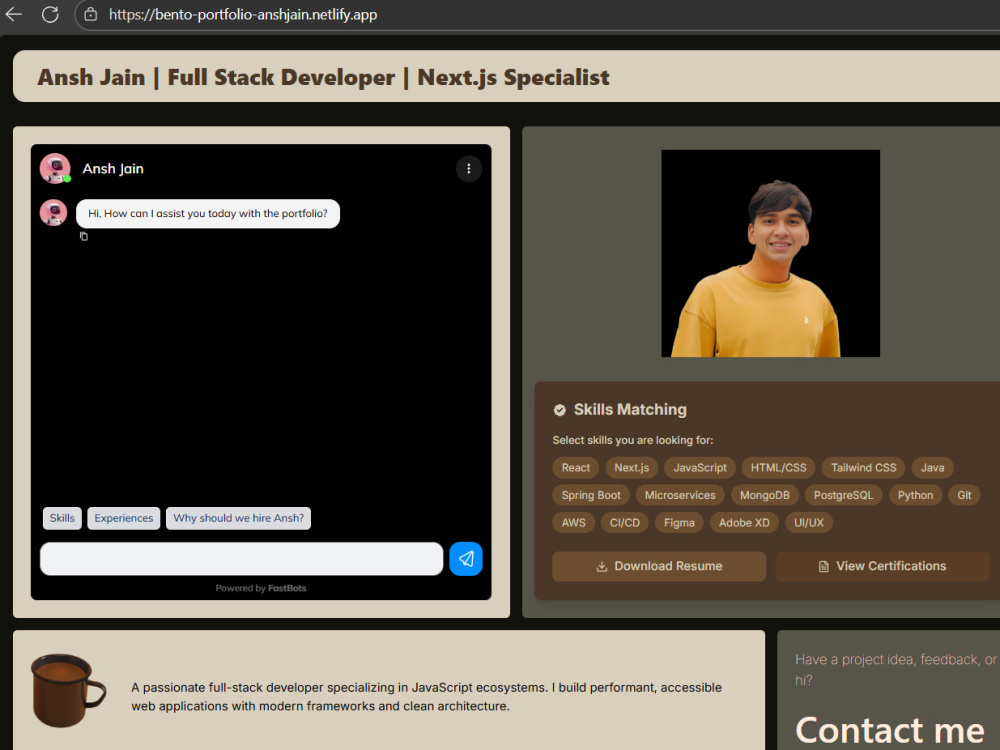Focus the chat message input field
The height and width of the screenshot is (750, 1000).
click(x=241, y=559)
